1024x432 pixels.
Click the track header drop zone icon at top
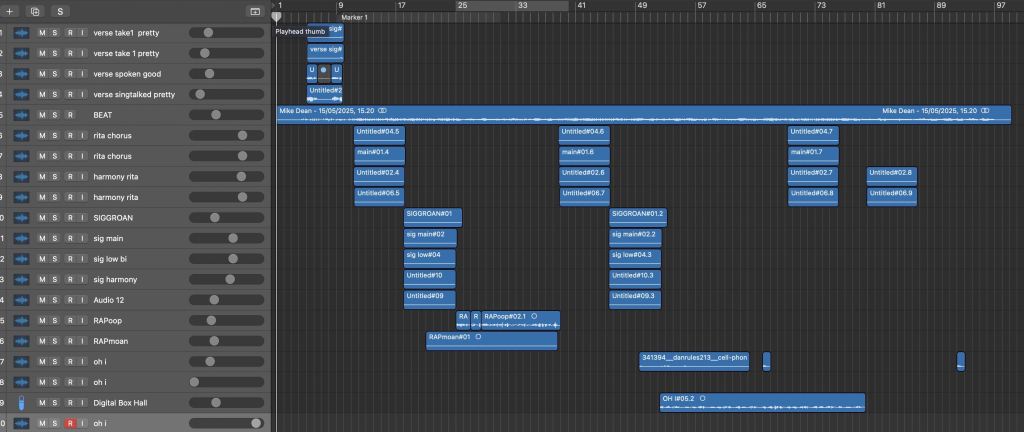point(254,11)
